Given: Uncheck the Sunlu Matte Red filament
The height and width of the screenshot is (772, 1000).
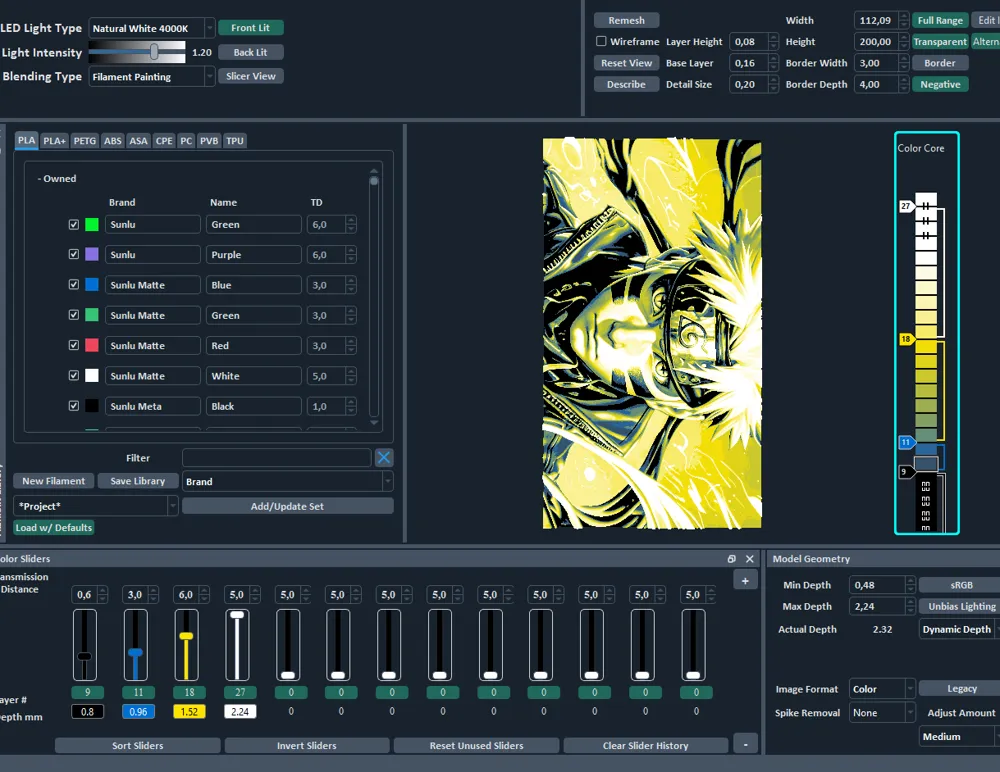Looking at the screenshot, I should coord(74,345).
